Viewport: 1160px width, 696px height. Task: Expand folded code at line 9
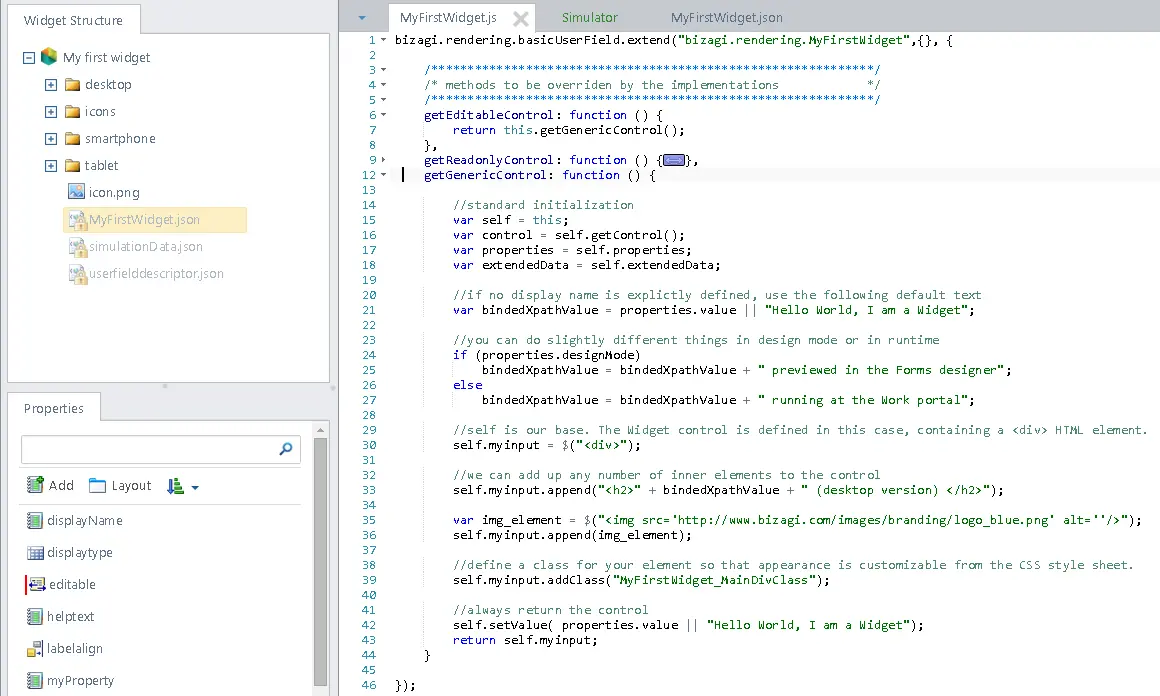383,160
